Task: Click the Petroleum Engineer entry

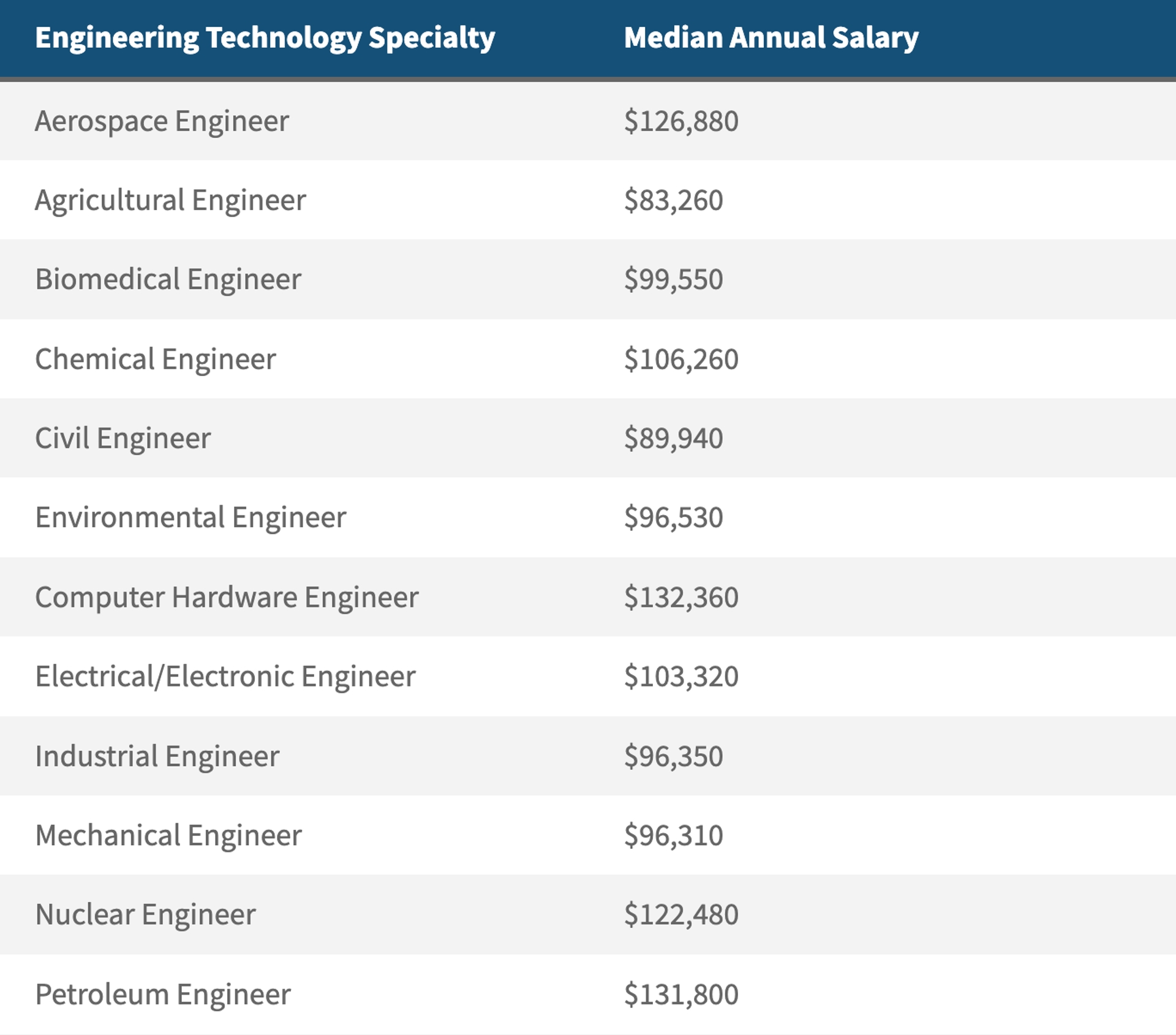Action: 162,994
